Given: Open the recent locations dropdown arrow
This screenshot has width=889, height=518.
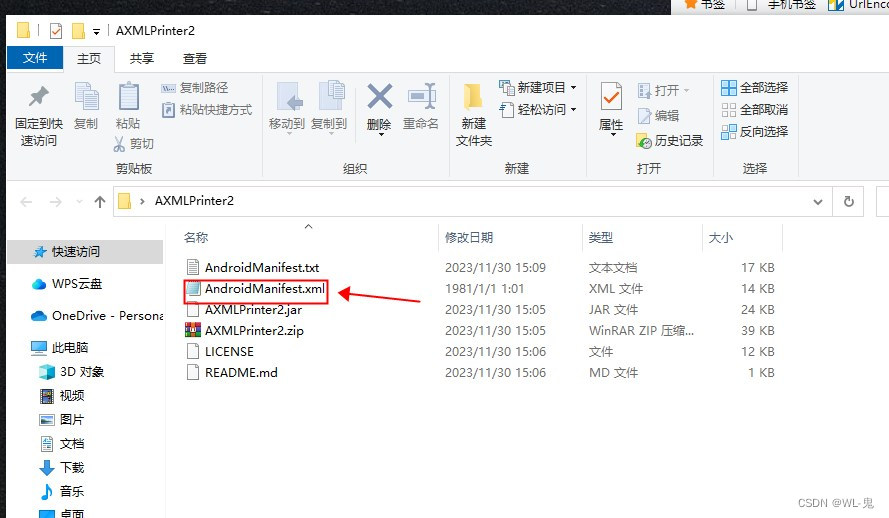Looking at the screenshot, I should pos(79,202).
